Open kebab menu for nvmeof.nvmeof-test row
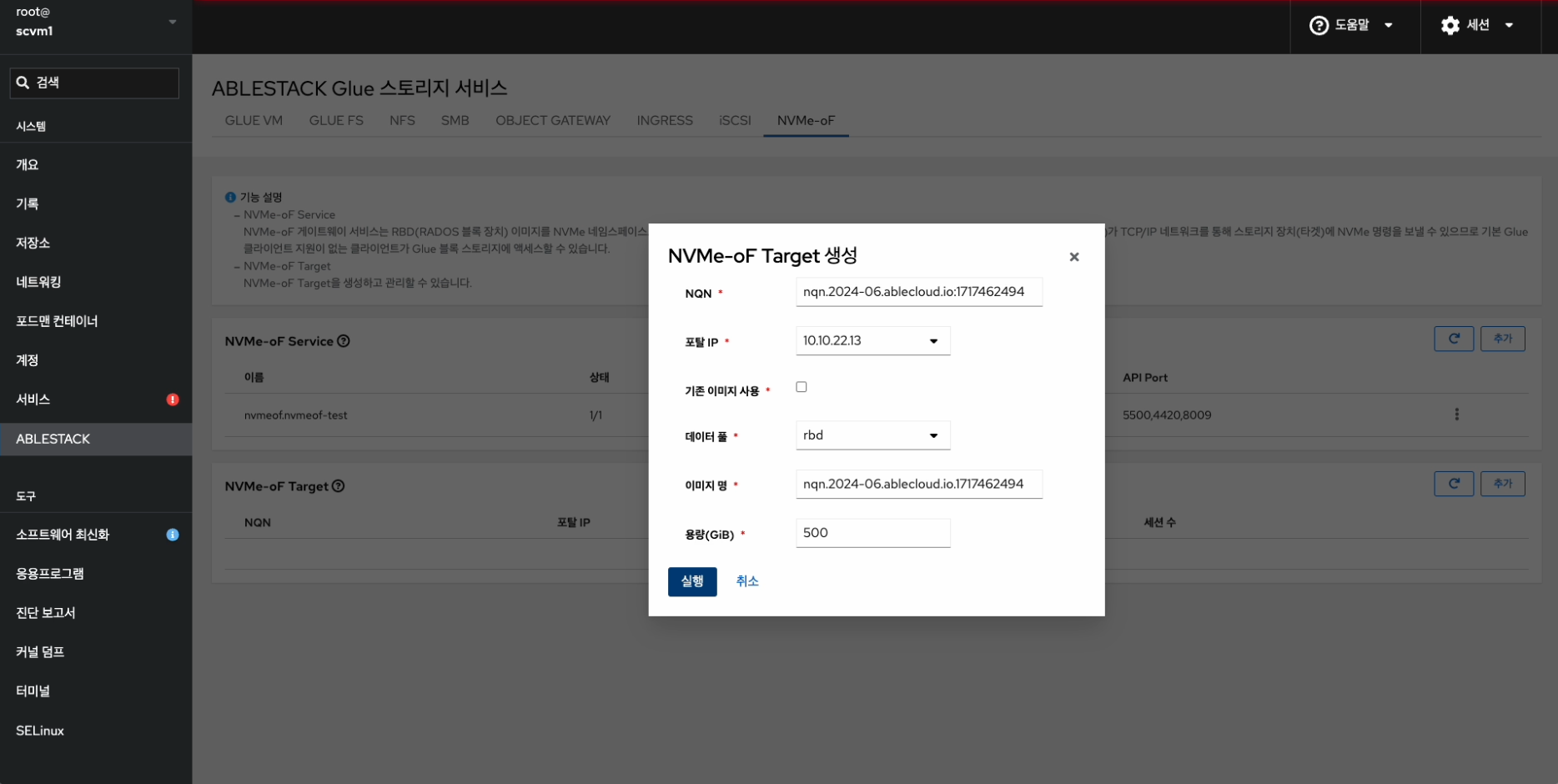1558x784 pixels. tap(1456, 415)
